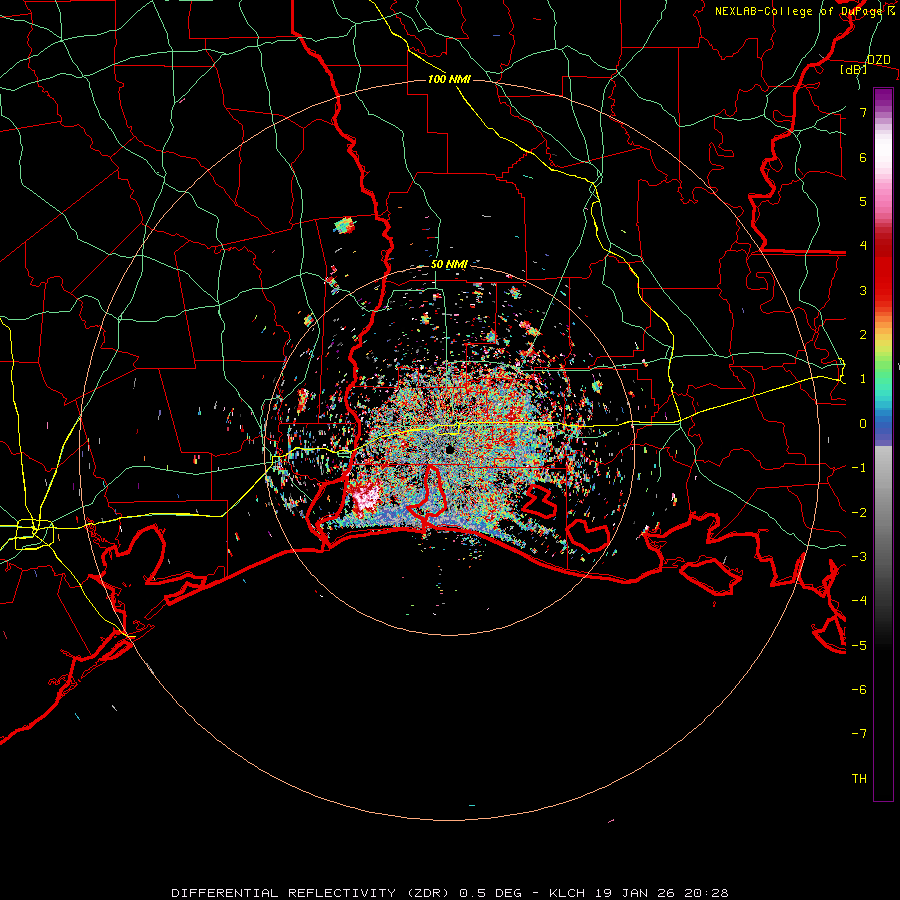Click the radar product caption at bottom
Screen dimensions: 900x900
click(x=450, y=893)
